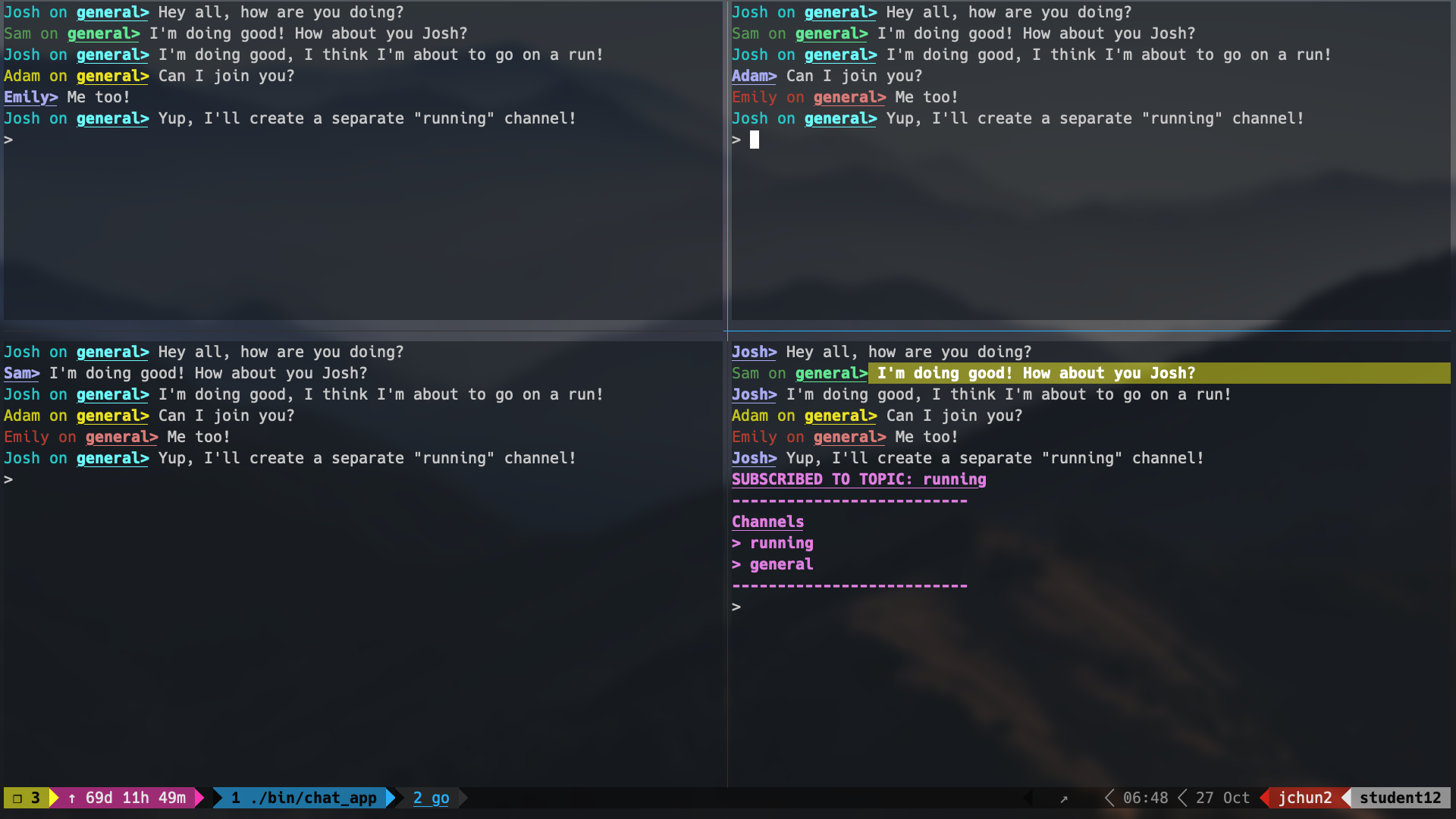The height and width of the screenshot is (819, 1456).
Task: Click the small diagonal arrow icon in status bar
Action: click(1063, 799)
